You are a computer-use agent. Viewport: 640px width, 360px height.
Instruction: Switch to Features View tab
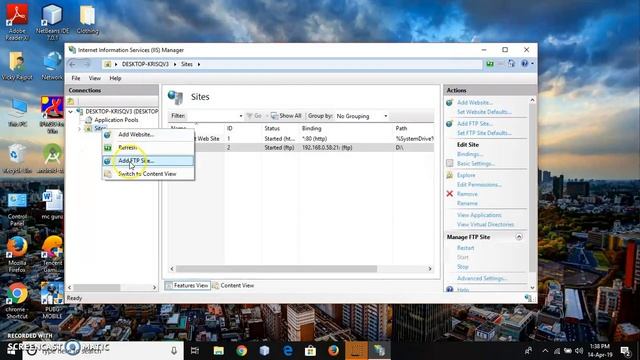tap(187, 285)
